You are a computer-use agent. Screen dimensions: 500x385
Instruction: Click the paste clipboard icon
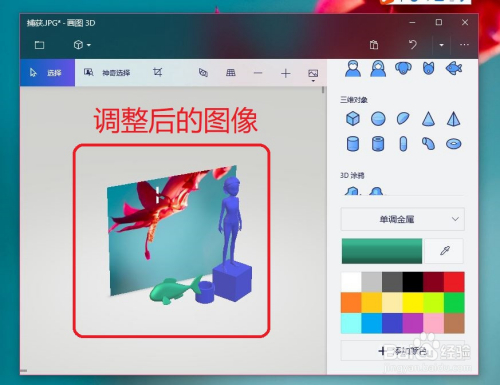click(x=374, y=45)
